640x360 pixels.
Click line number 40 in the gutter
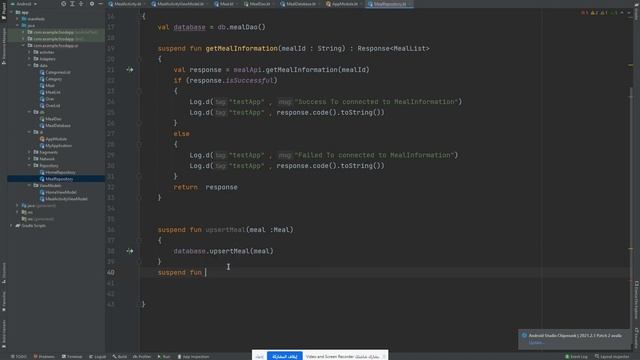[111, 272]
